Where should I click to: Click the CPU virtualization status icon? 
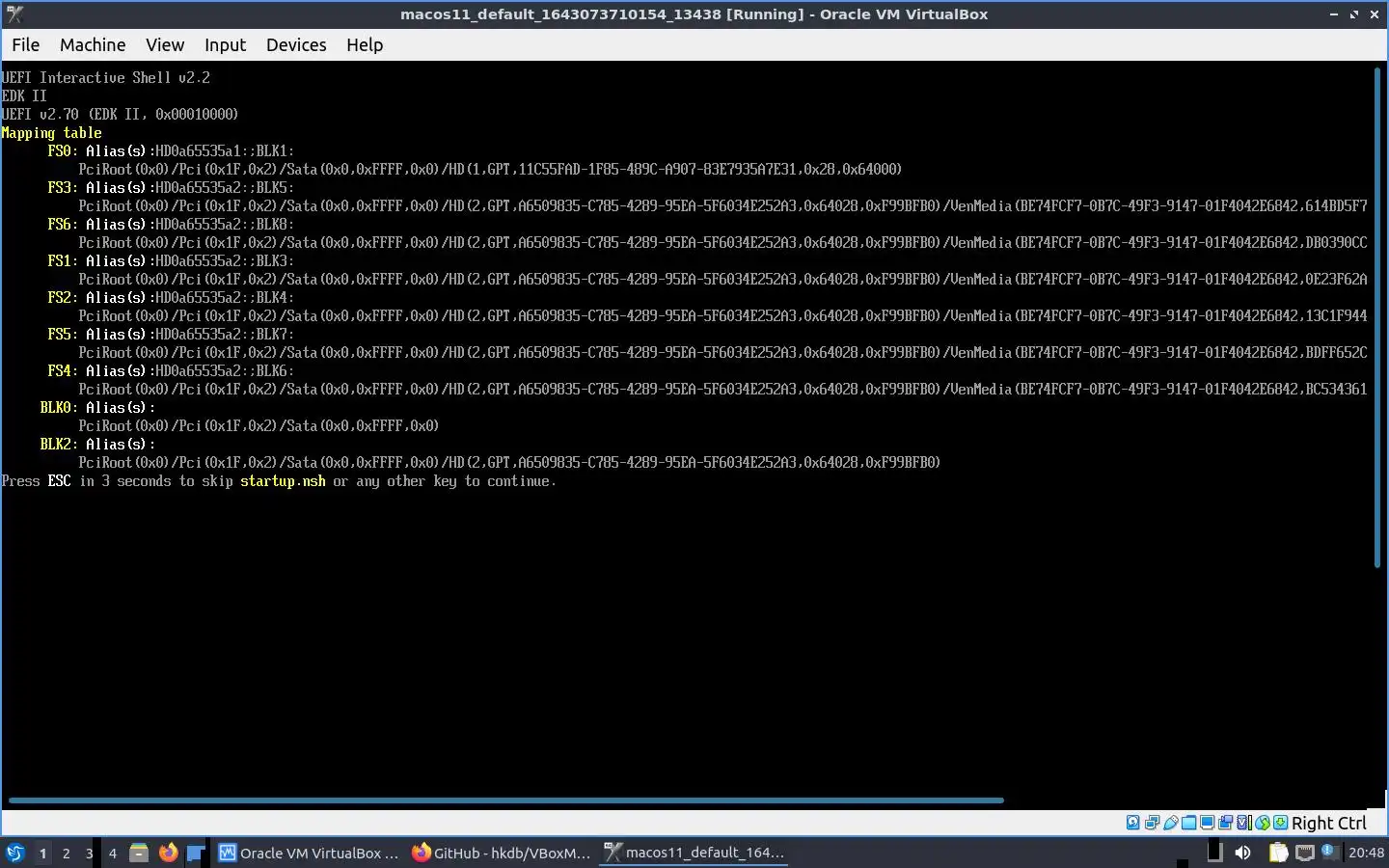click(1244, 823)
